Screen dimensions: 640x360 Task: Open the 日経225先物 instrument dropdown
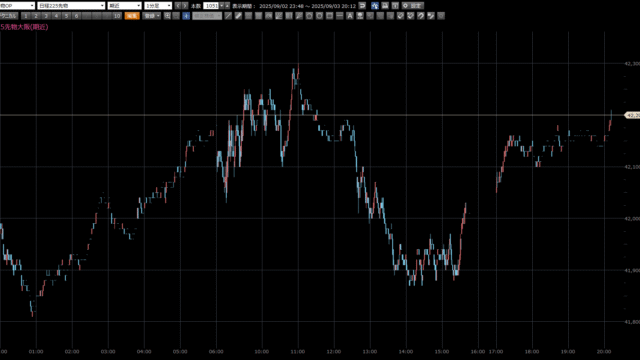click(71, 6)
